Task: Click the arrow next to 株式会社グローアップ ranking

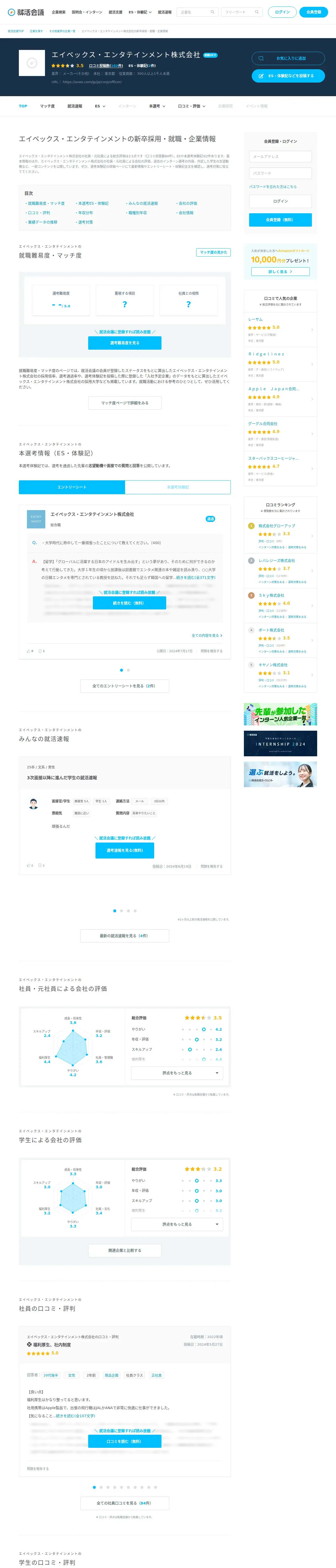Action: [x=312, y=536]
